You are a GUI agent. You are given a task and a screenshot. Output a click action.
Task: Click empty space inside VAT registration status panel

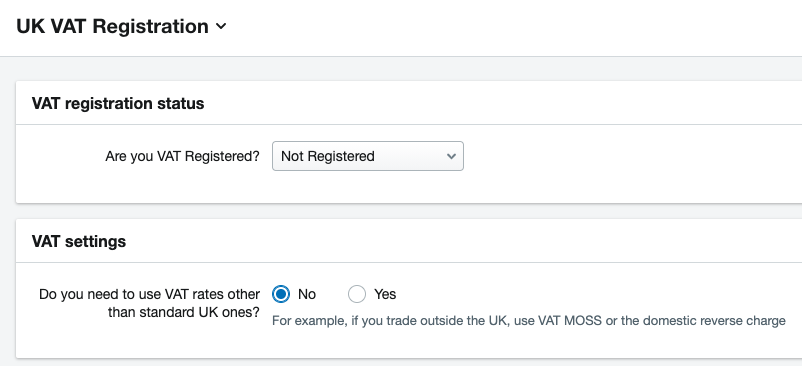click(614, 164)
